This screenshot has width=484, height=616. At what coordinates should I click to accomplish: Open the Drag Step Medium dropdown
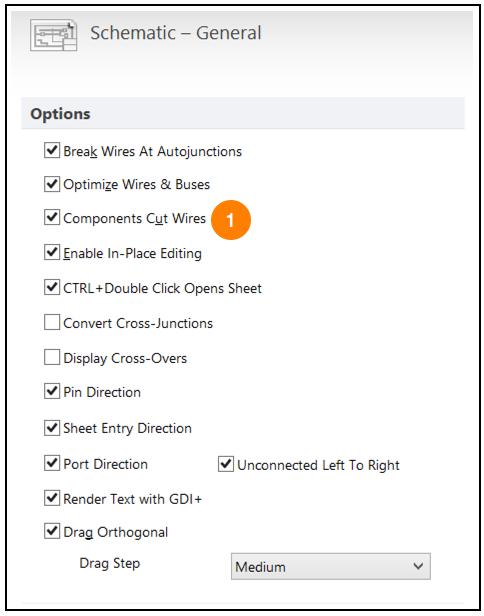331,566
